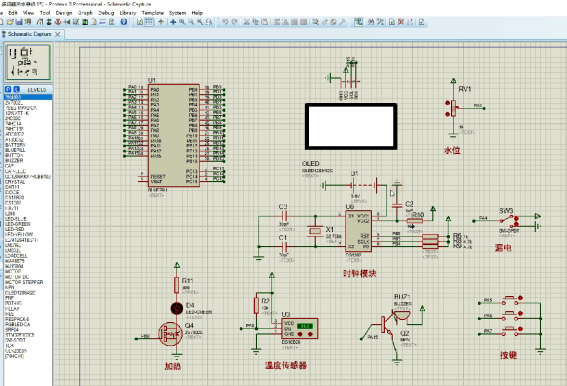Viewport: 567px width, 386px height.
Task: Open the System menu
Action: pyautogui.click(x=178, y=13)
